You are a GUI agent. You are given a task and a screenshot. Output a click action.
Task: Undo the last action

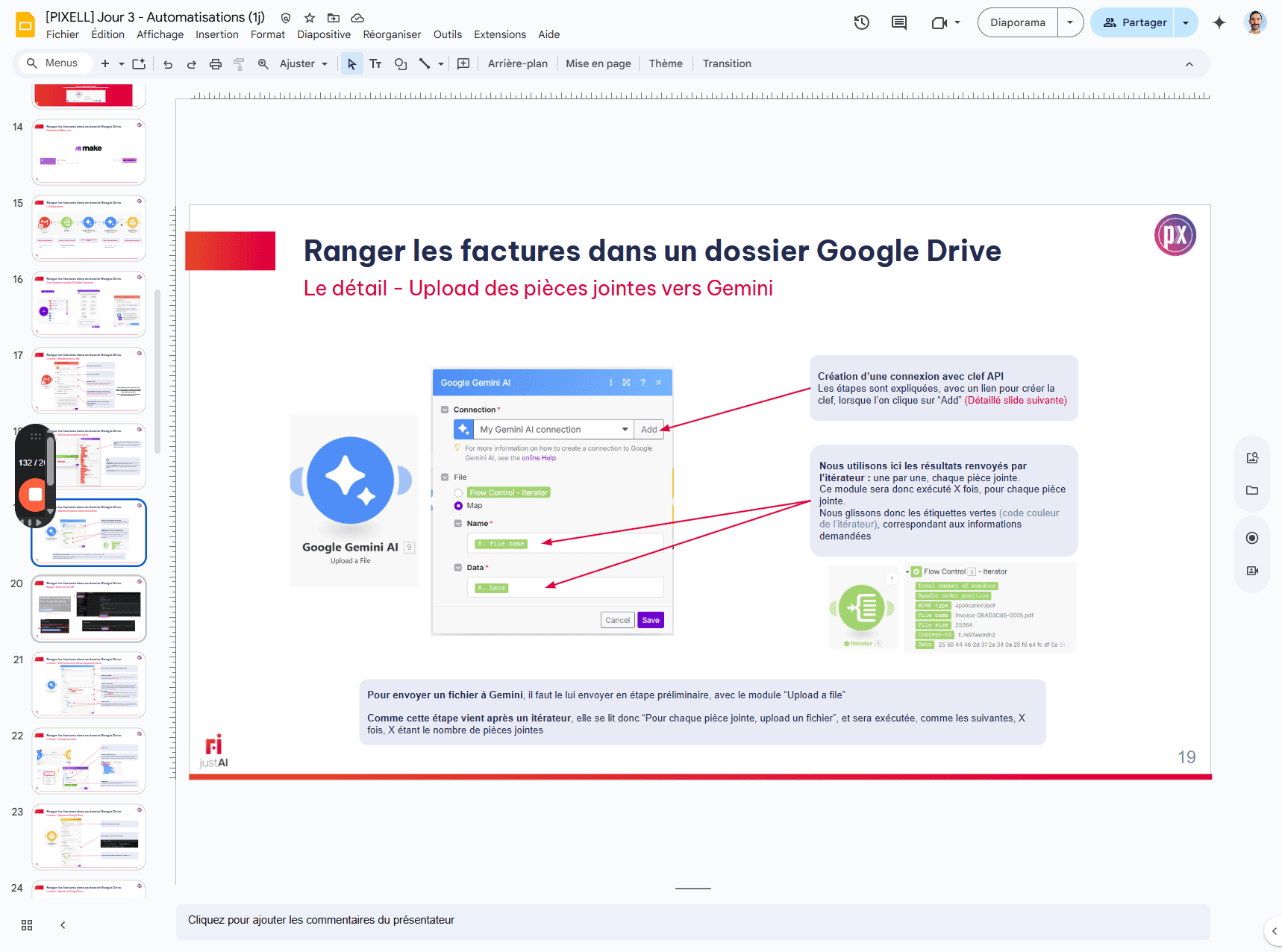pyautogui.click(x=168, y=64)
